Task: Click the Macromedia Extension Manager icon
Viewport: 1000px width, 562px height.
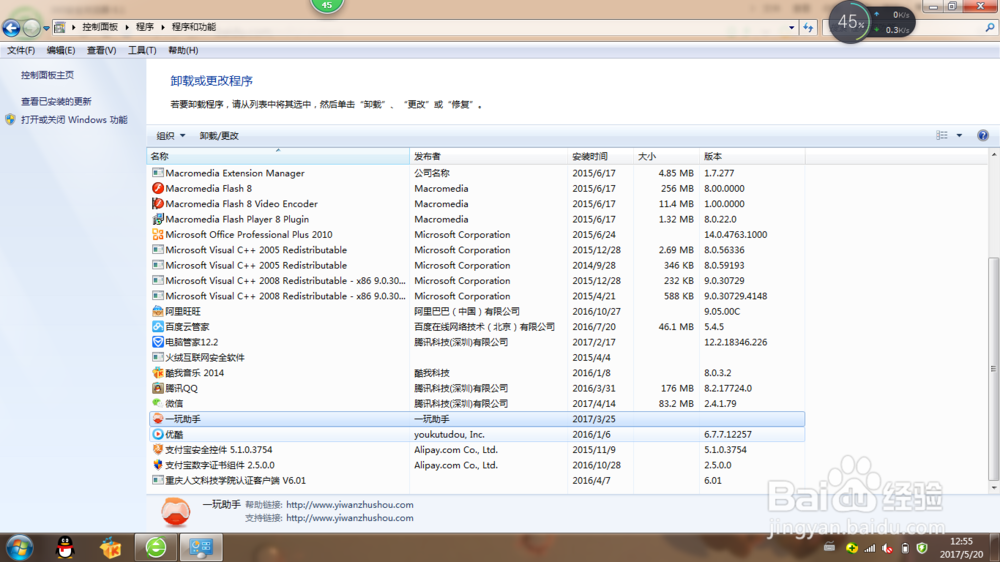Action: point(158,173)
